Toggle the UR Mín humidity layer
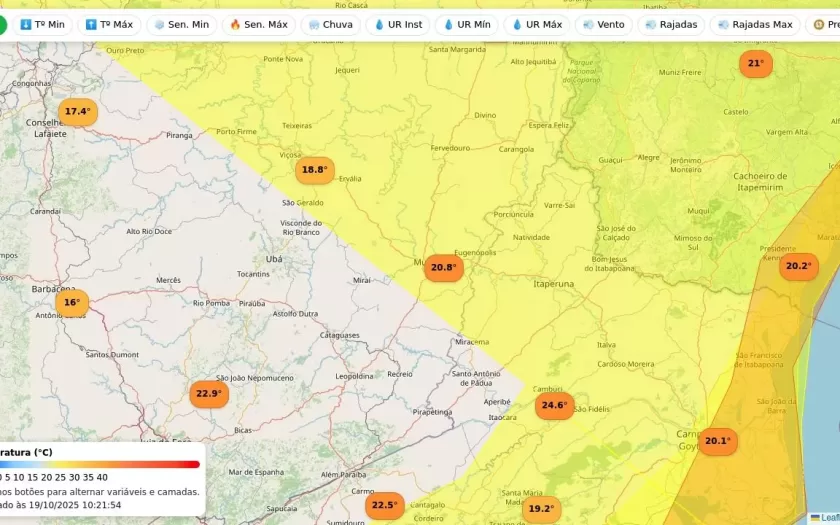 click(466, 24)
